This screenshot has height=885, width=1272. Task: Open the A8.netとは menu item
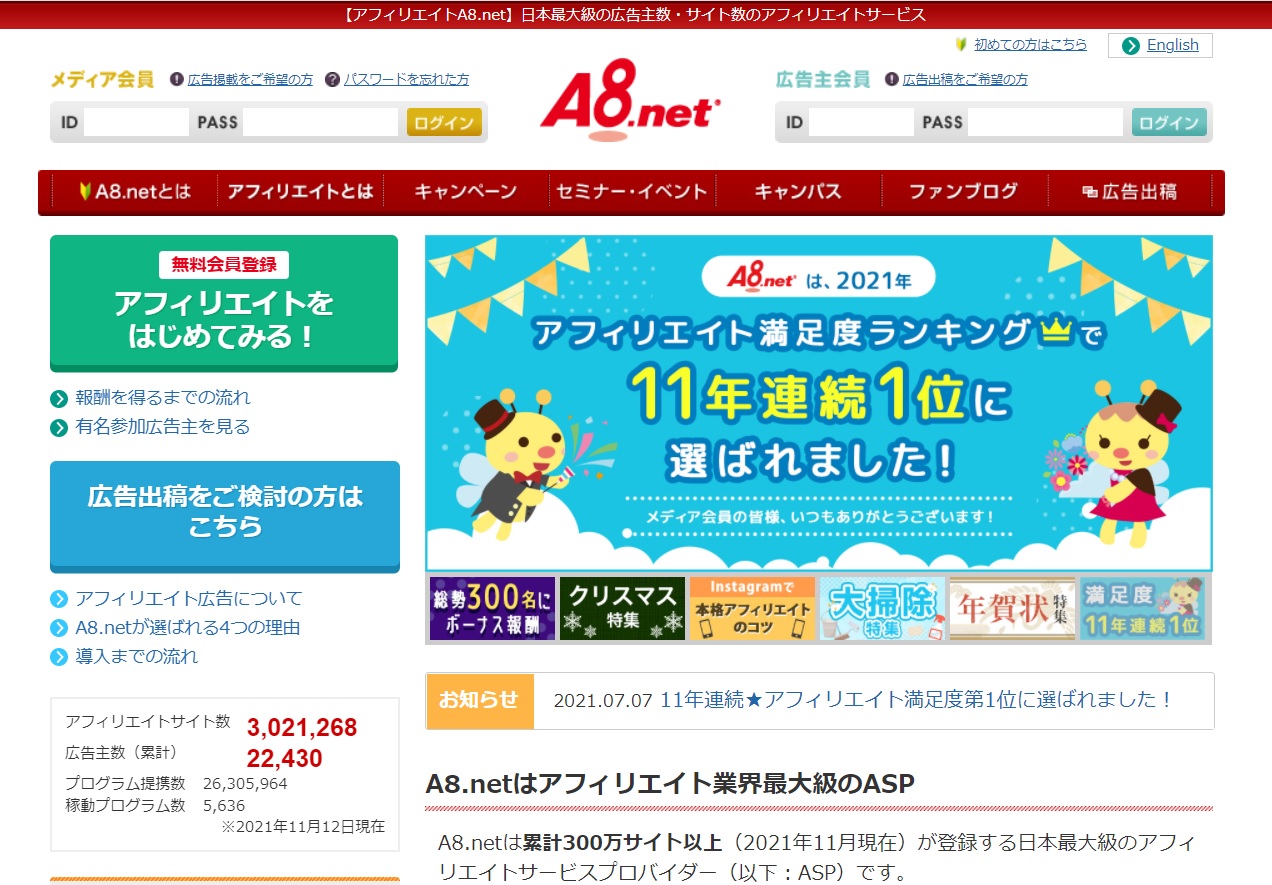click(134, 191)
